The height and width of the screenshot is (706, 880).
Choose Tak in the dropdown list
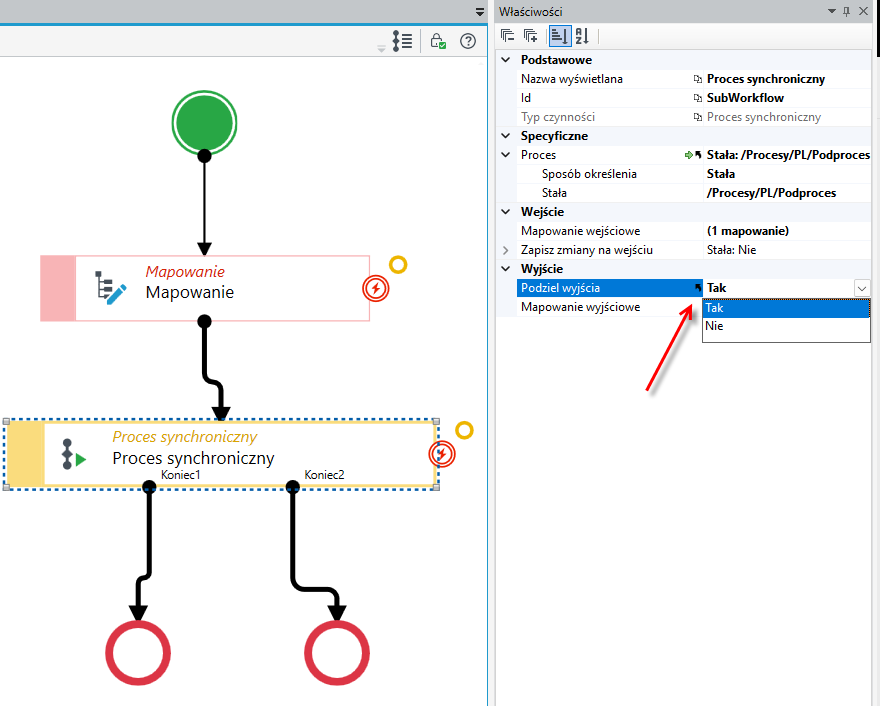[x=786, y=308]
